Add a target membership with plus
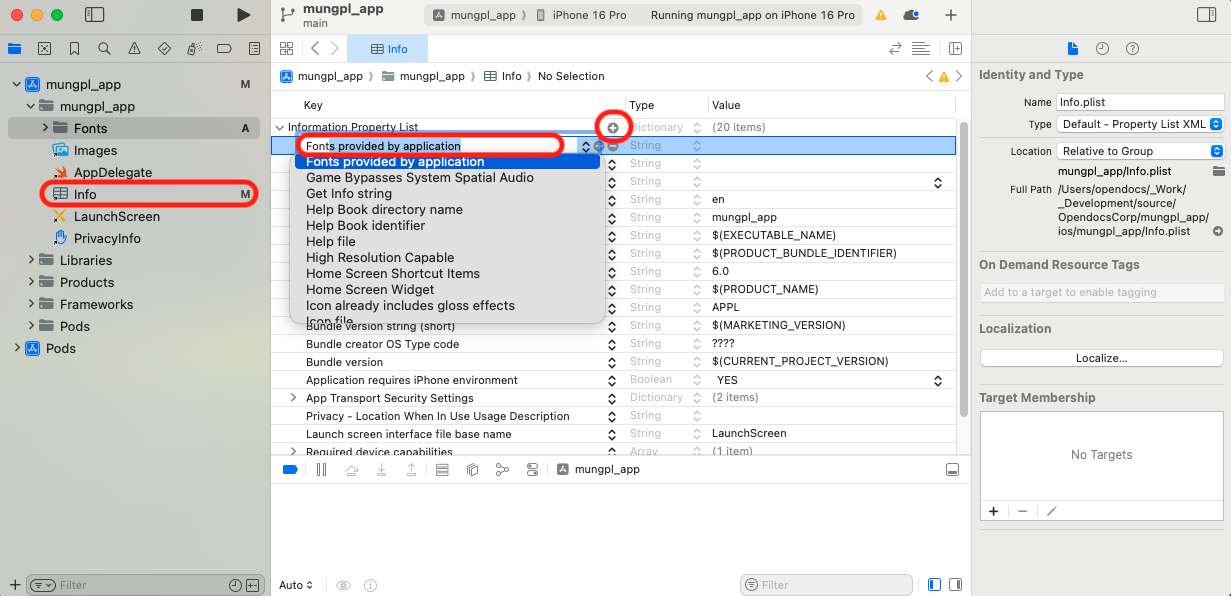Image resolution: width=1231 pixels, height=596 pixels. [x=993, y=511]
